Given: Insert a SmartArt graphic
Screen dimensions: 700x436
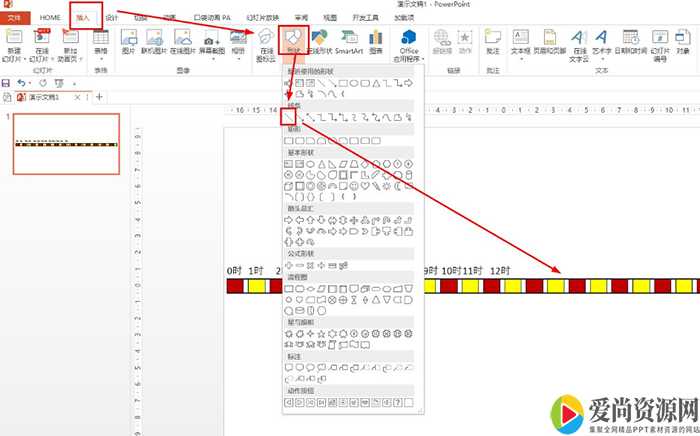Looking at the screenshot, I should (x=349, y=42).
